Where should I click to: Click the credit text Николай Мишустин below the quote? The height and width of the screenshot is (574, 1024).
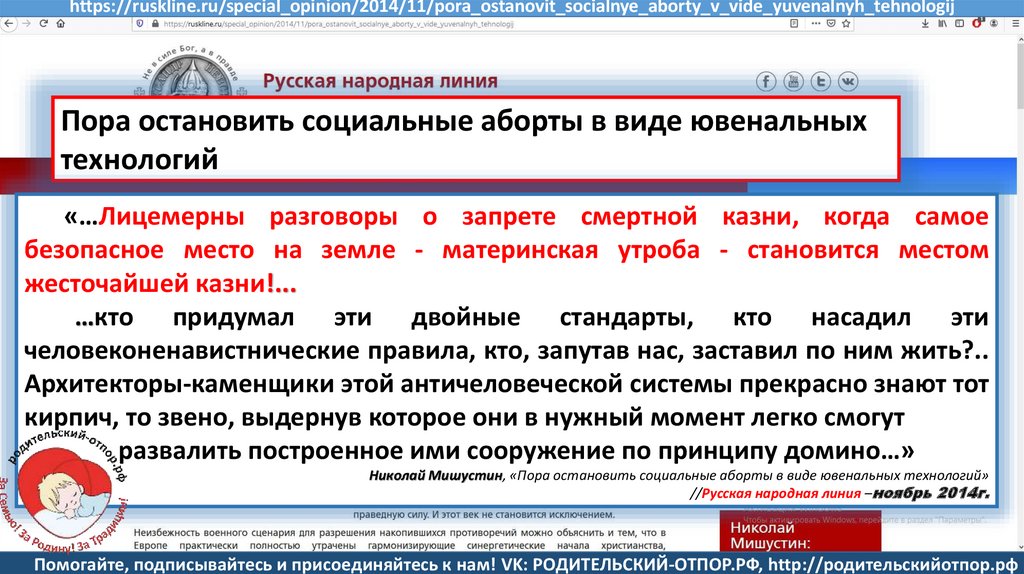436,475
